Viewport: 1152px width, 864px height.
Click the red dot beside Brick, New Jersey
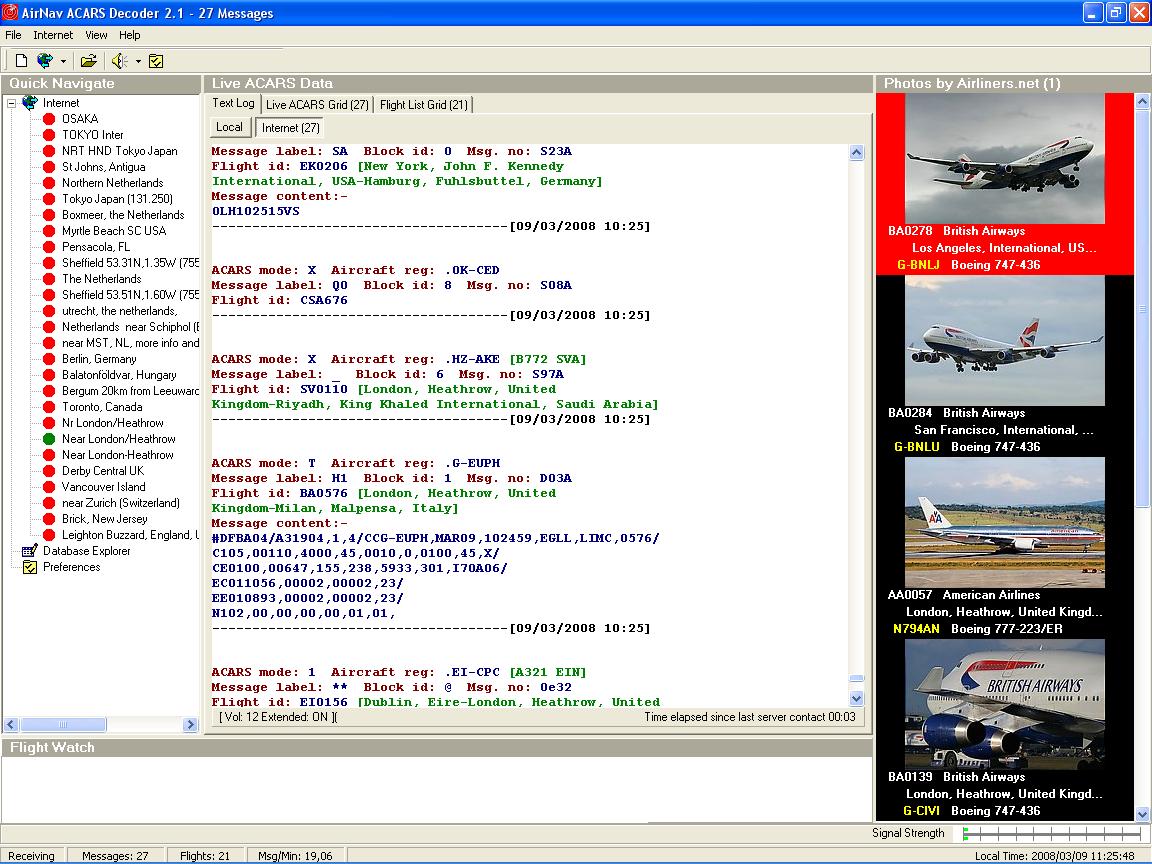point(49,519)
